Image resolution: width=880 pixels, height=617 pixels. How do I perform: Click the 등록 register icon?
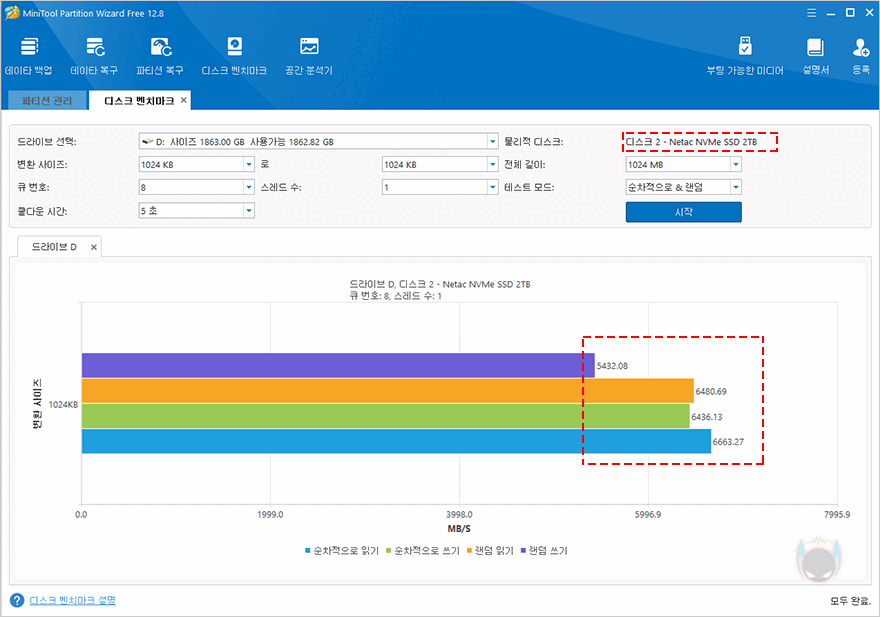pos(861,56)
